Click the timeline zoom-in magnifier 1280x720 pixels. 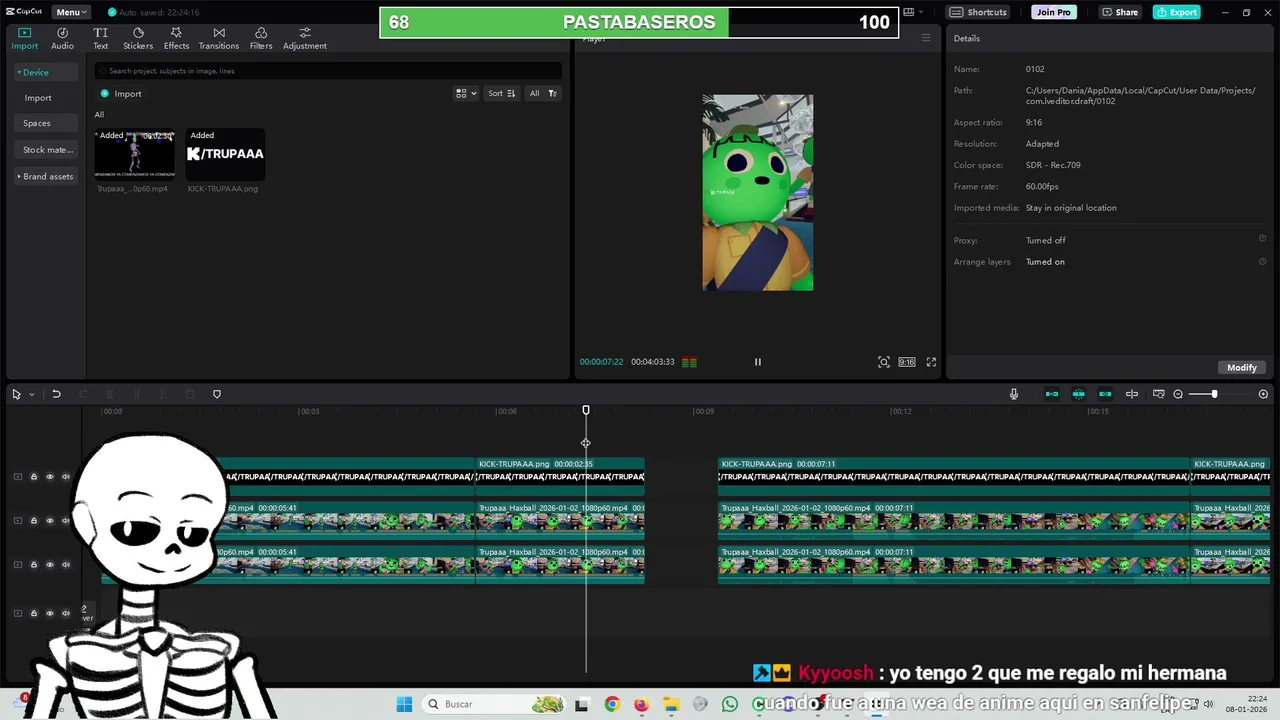pyautogui.click(x=1263, y=394)
